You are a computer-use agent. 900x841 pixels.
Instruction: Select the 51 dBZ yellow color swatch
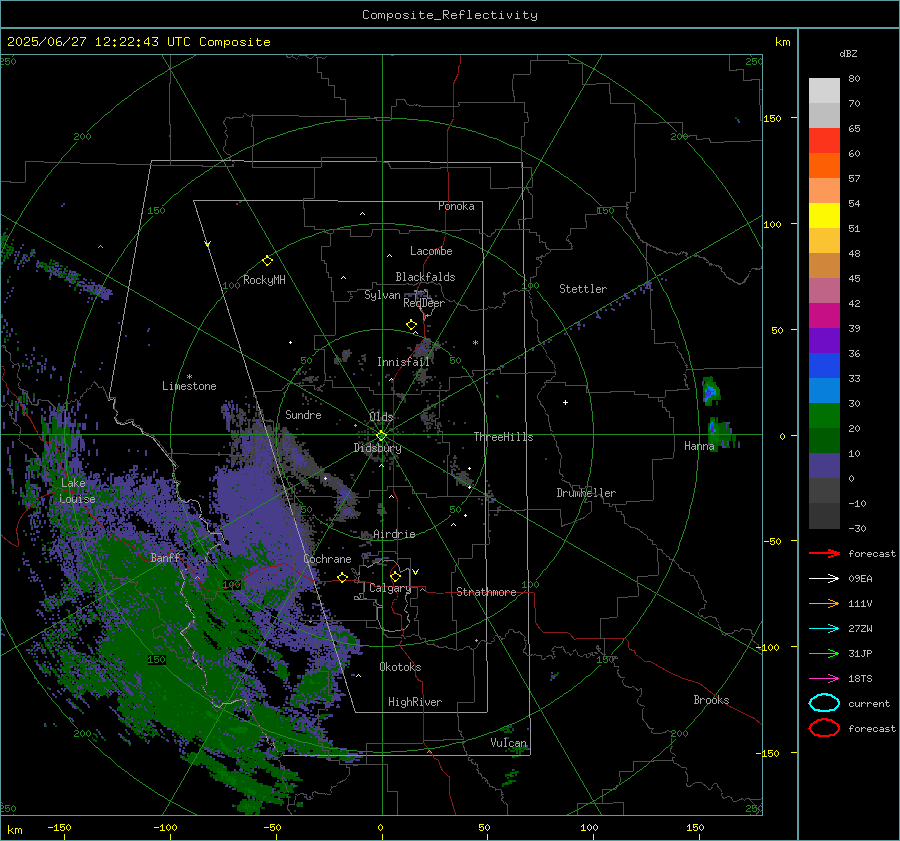tap(824, 215)
